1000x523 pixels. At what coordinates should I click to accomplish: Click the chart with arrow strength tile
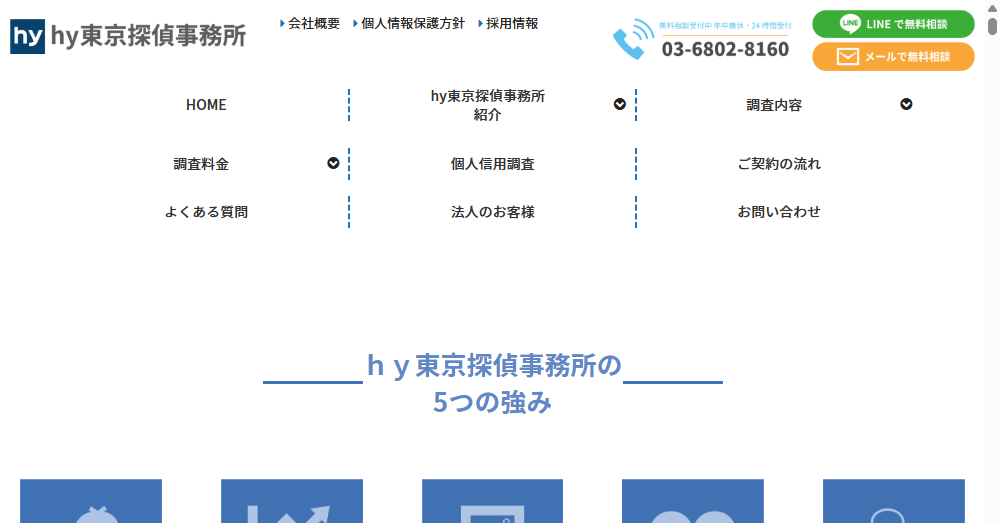click(x=291, y=502)
